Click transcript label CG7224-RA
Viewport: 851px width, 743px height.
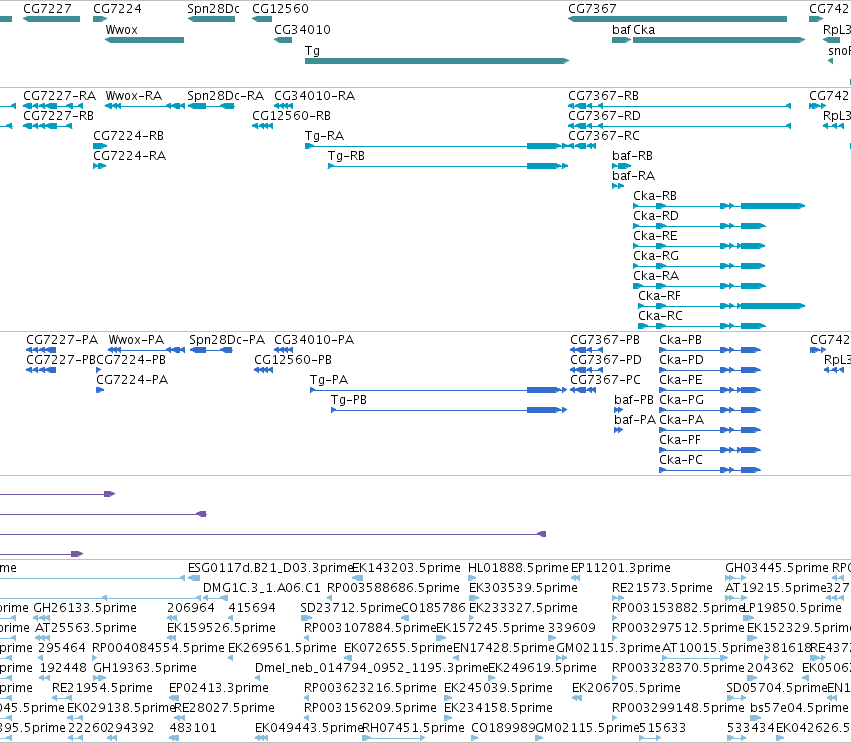coord(130,156)
